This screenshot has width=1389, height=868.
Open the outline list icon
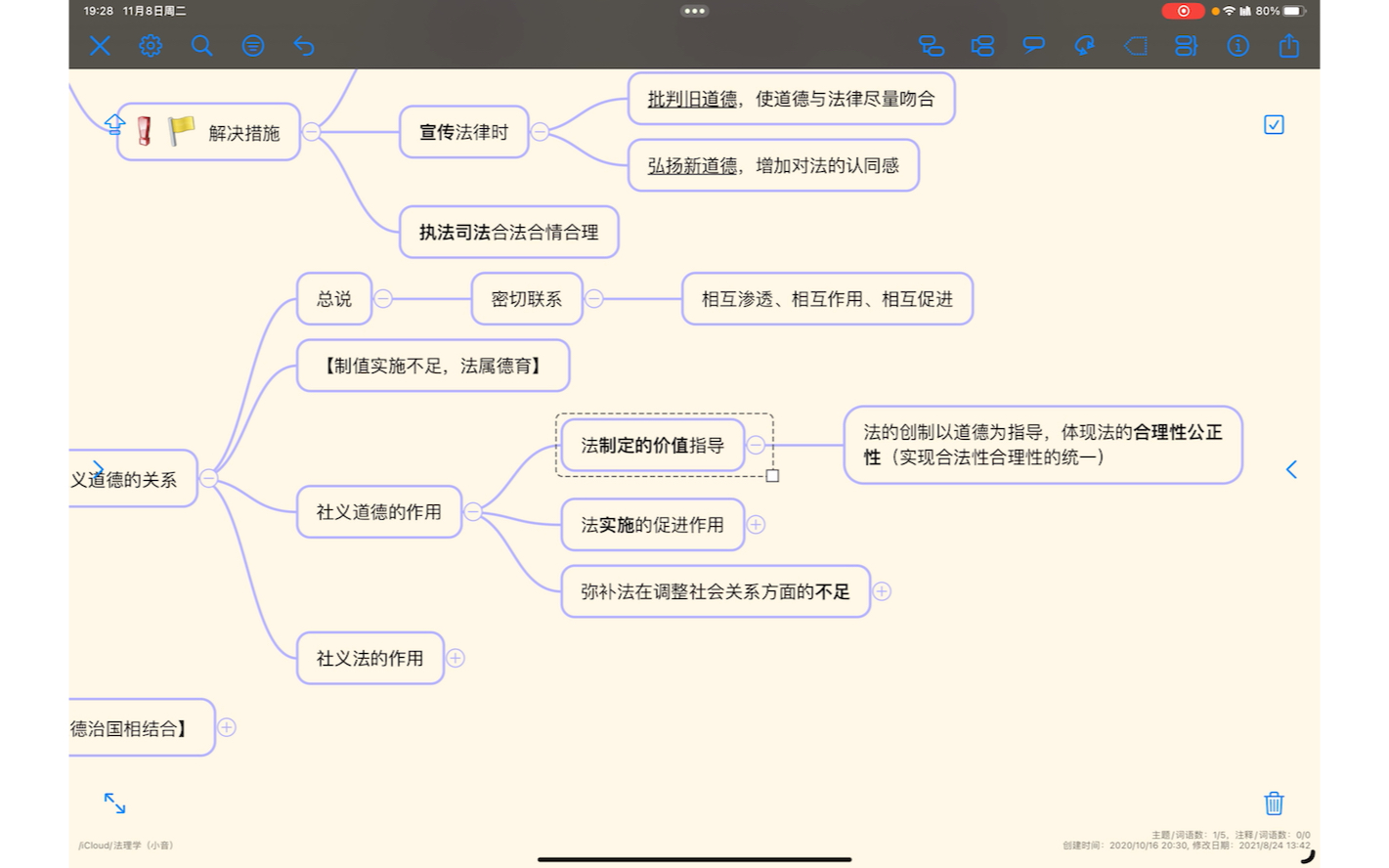click(253, 45)
